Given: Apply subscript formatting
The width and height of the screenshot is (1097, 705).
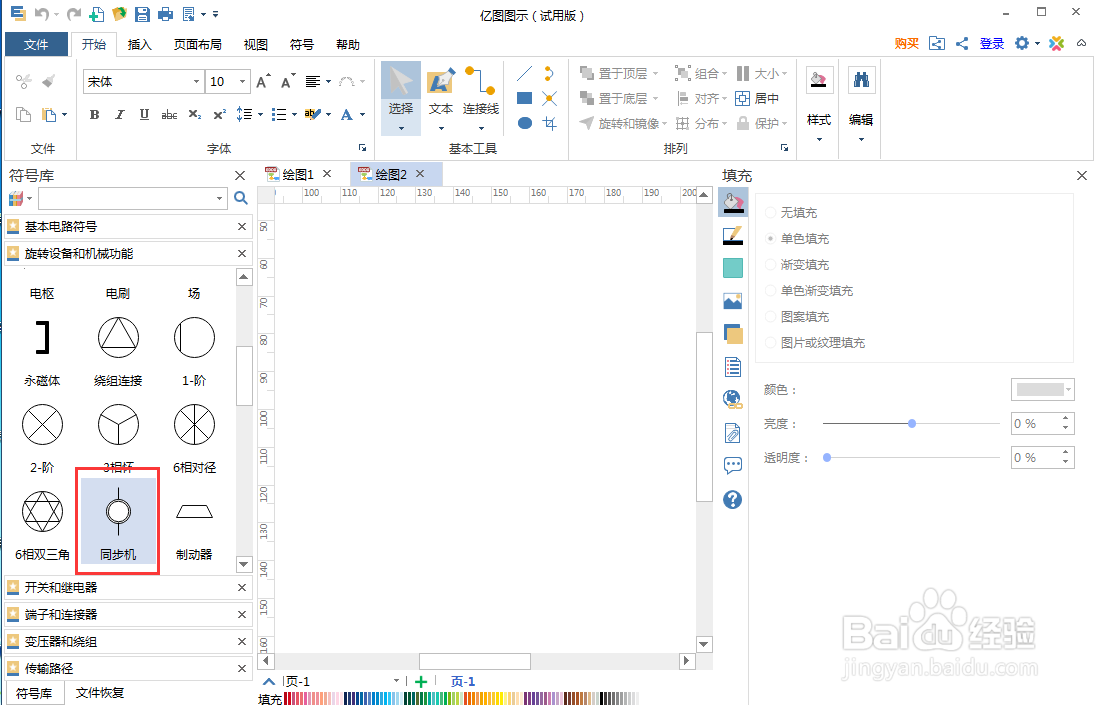Looking at the screenshot, I should coord(195,115).
